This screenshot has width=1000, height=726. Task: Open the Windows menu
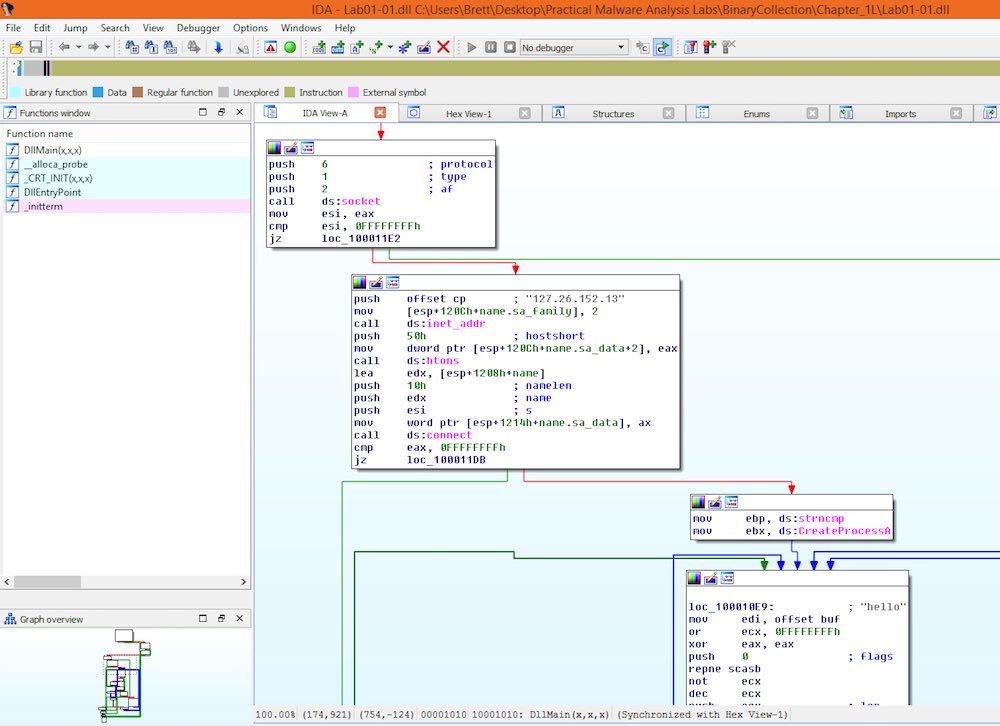(301, 28)
